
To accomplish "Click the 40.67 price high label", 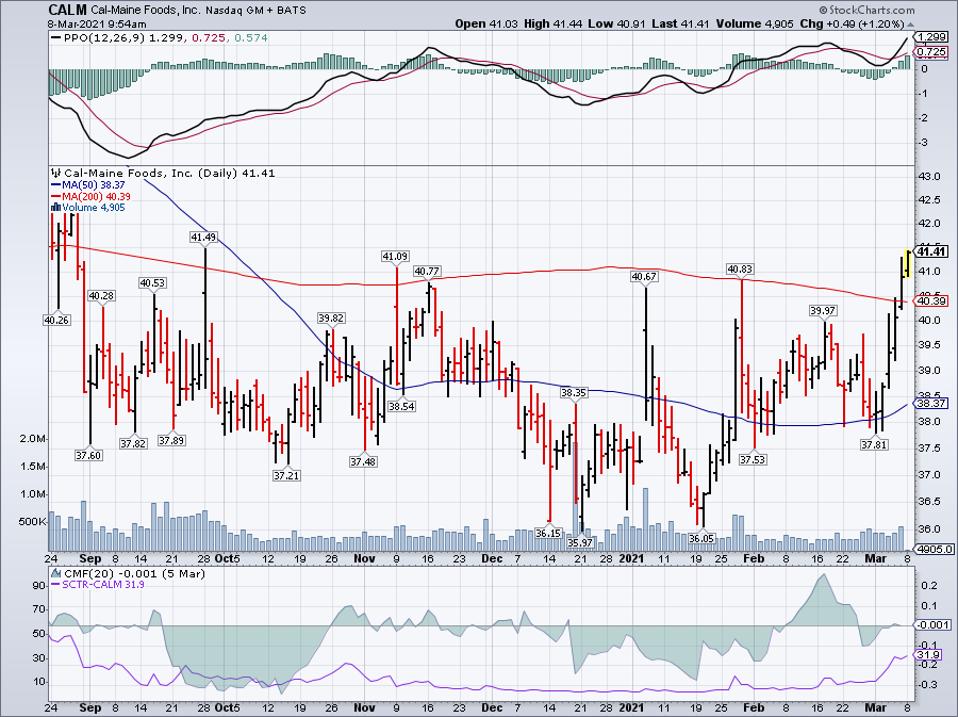I will click(x=644, y=277).
